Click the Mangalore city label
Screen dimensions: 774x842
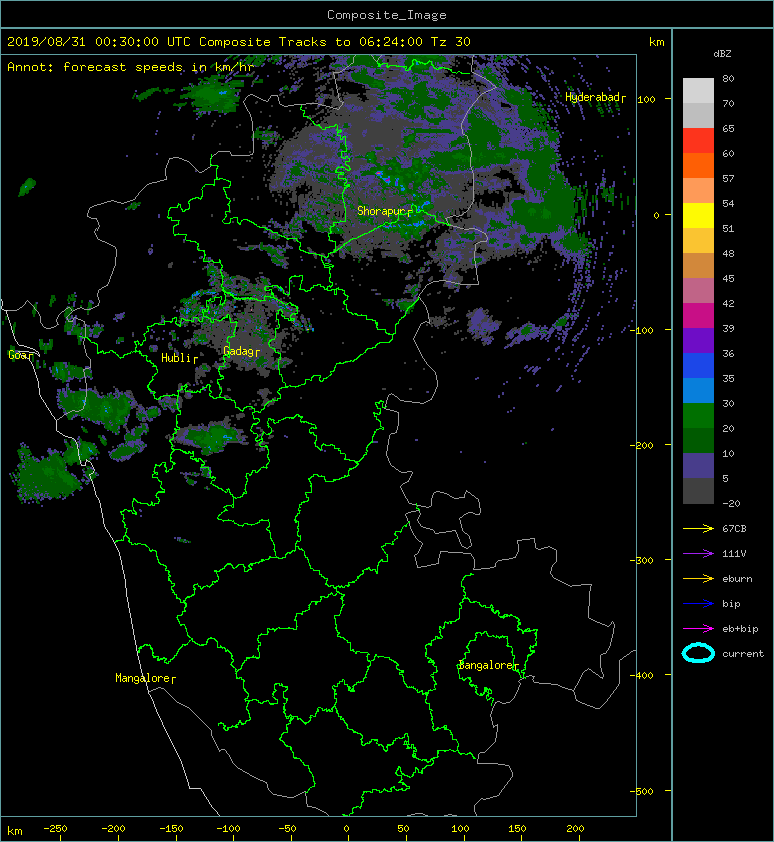pos(142,678)
